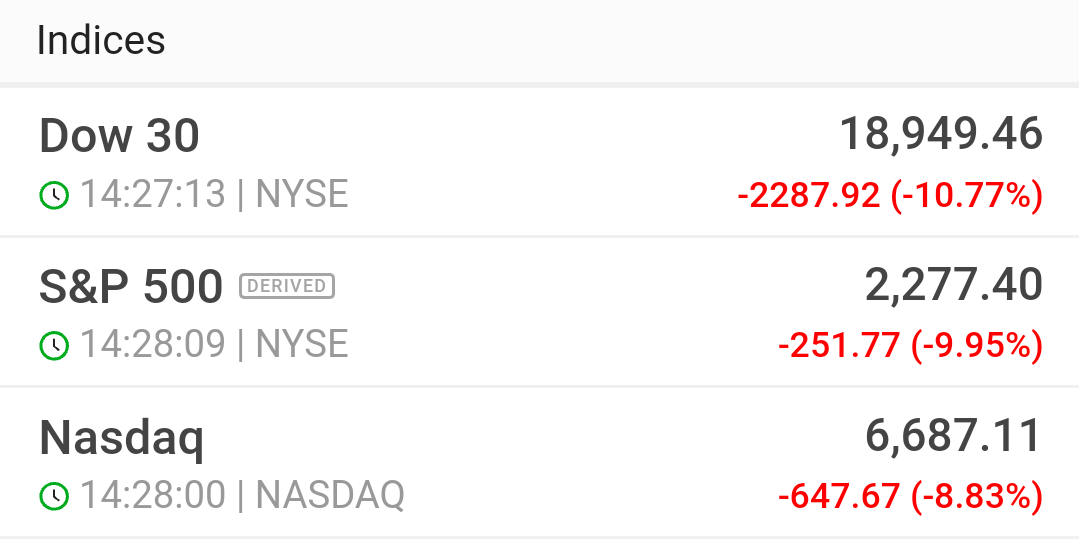Viewport: 1079px width, 539px height.
Task: Click the NYSE label in S&P 500 row
Action: tap(301, 344)
